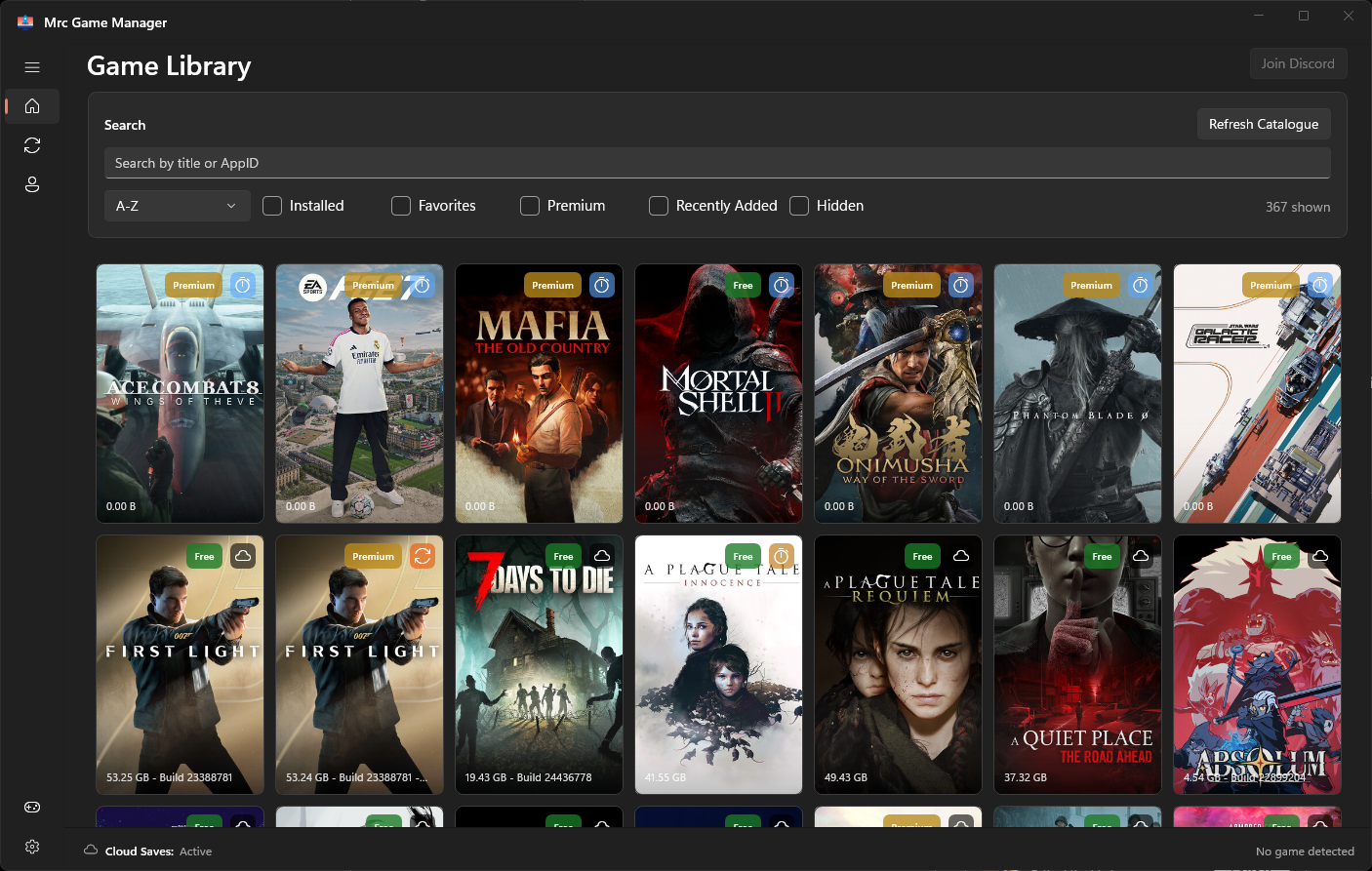Open the account profile sidebar icon
The image size is (1372, 871).
tap(32, 184)
